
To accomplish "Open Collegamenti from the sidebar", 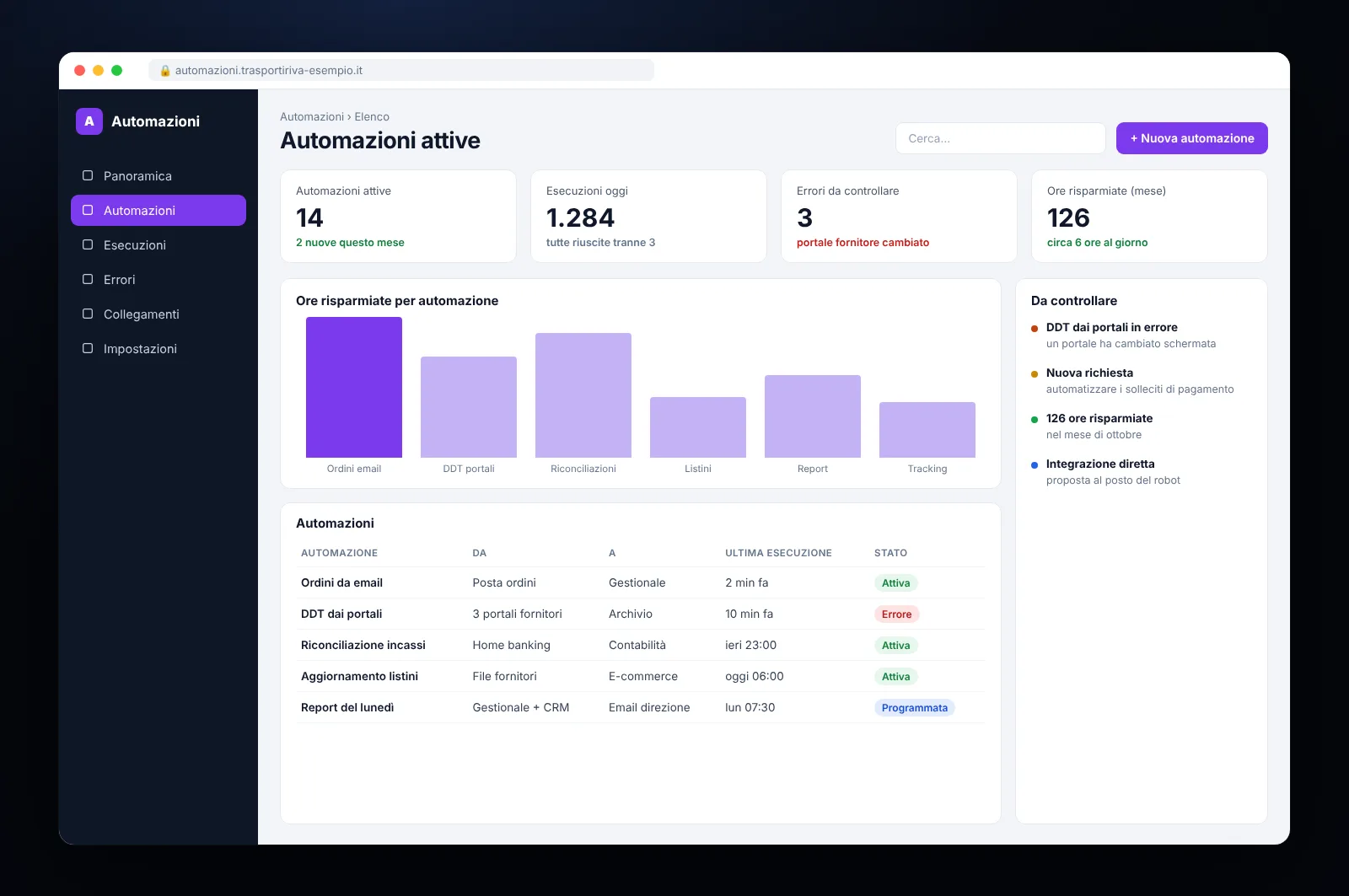I will [159, 314].
